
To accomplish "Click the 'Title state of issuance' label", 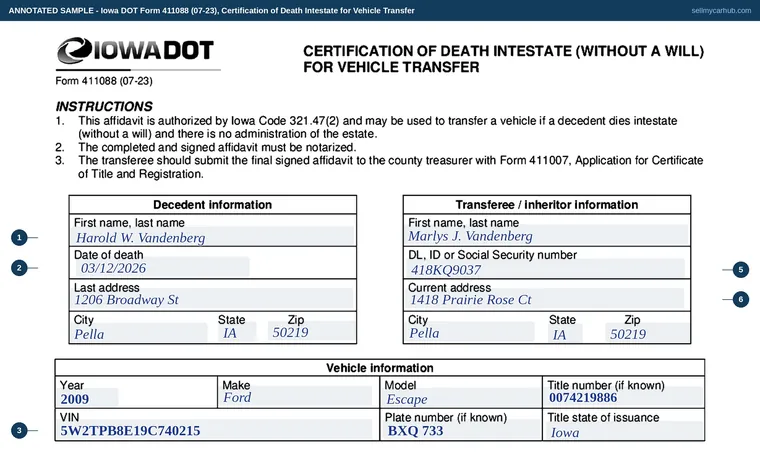I will 603,417.
